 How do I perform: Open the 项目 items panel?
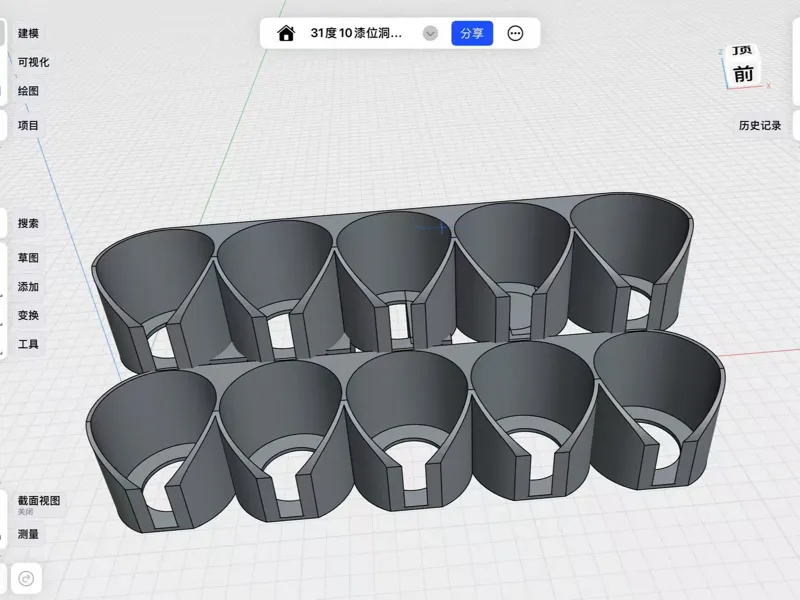coord(28,126)
